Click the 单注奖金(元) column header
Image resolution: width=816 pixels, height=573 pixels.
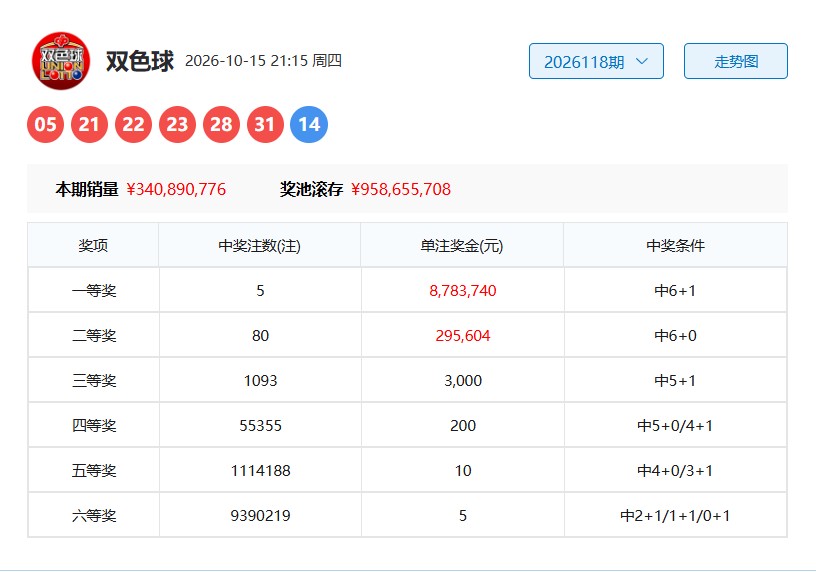pos(462,246)
